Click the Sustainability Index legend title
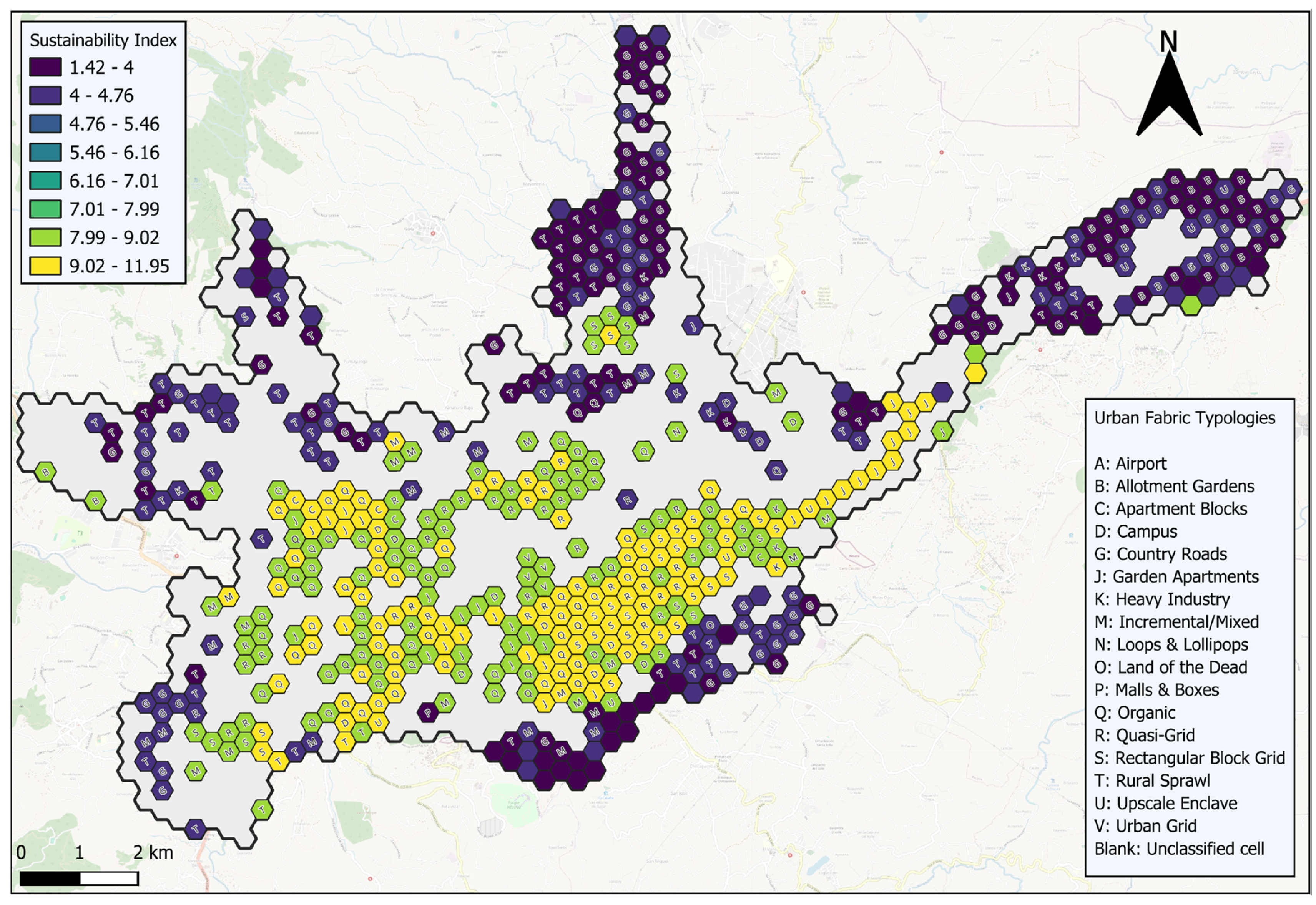This screenshot has width=1316, height=905. [103, 40]
